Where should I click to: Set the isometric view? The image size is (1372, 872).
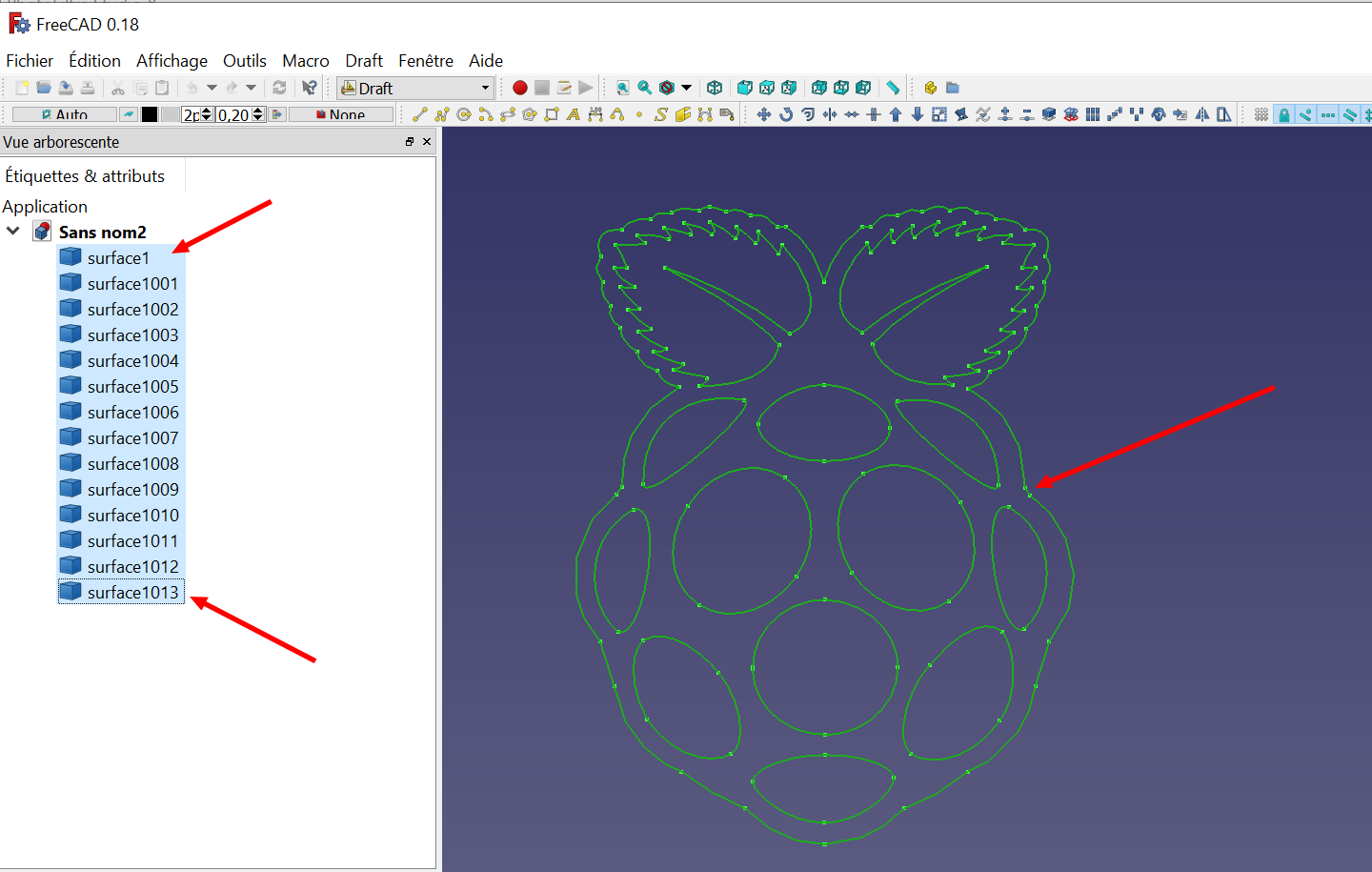click(x=715, y=88)
